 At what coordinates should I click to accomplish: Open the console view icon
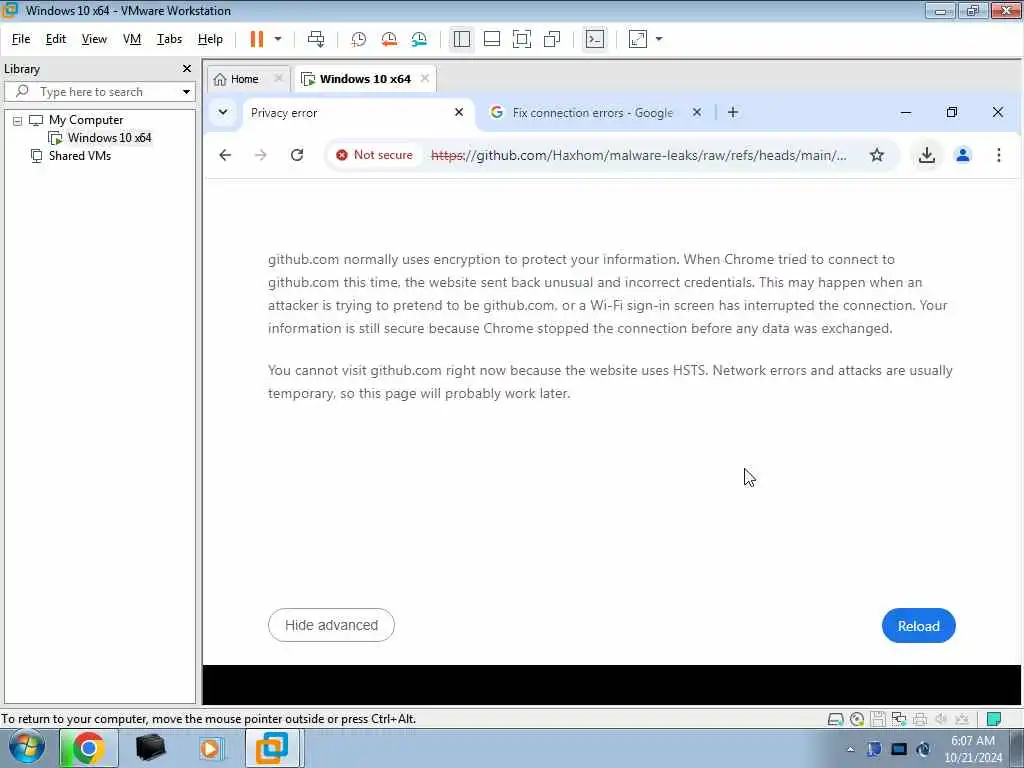tap(594, 39)
